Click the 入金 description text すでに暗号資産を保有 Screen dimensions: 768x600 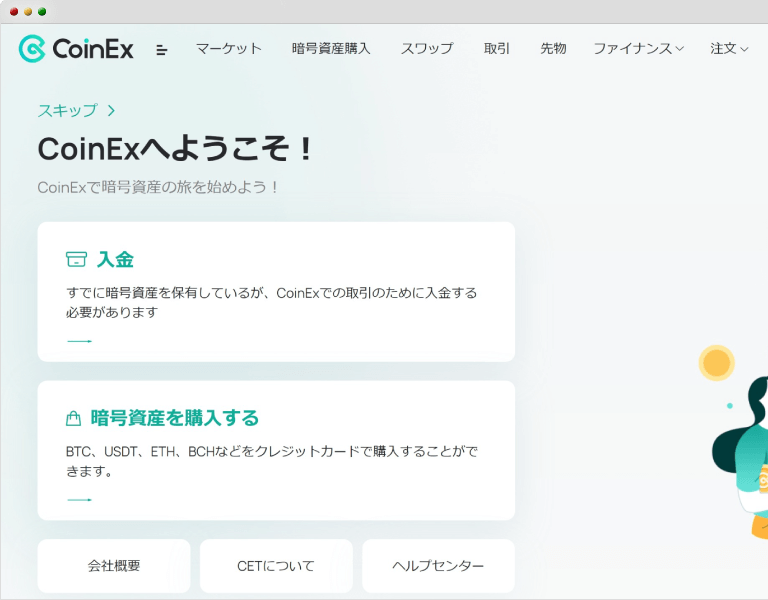point(271,302)
